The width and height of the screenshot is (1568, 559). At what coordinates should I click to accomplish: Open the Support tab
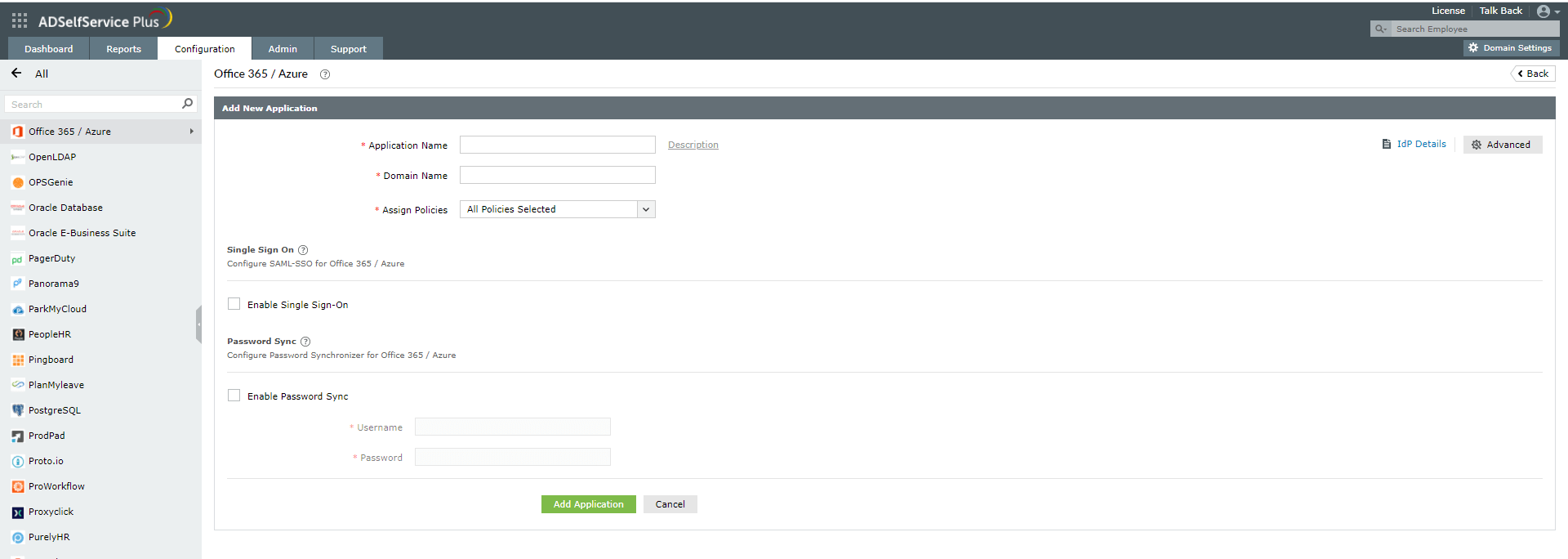click(x=349, y=49)
